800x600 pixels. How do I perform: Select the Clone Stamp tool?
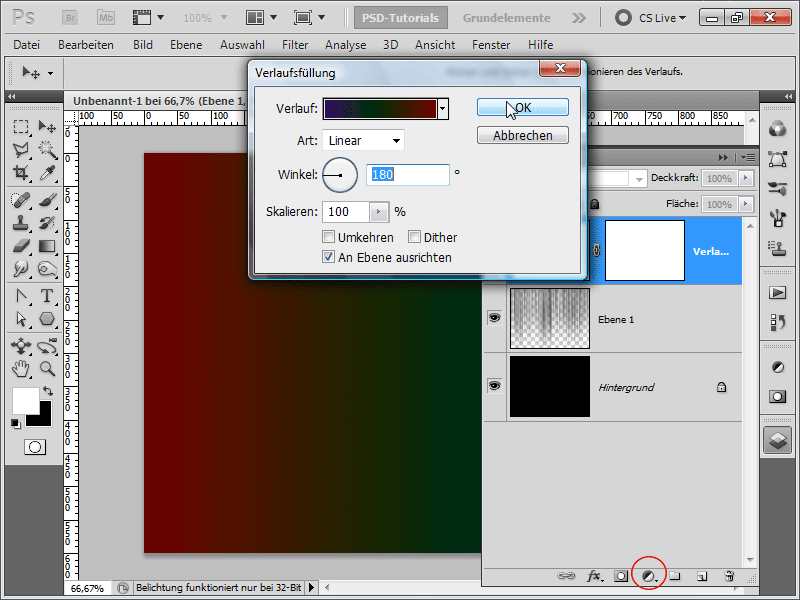(x=20, y=223)
